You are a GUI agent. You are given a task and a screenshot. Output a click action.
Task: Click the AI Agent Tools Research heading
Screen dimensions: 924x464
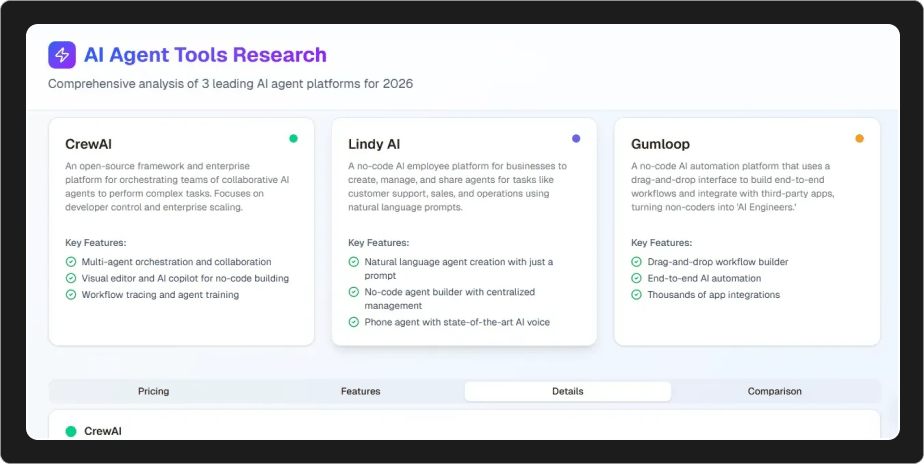pyautogui.click(x=205, y=55)
